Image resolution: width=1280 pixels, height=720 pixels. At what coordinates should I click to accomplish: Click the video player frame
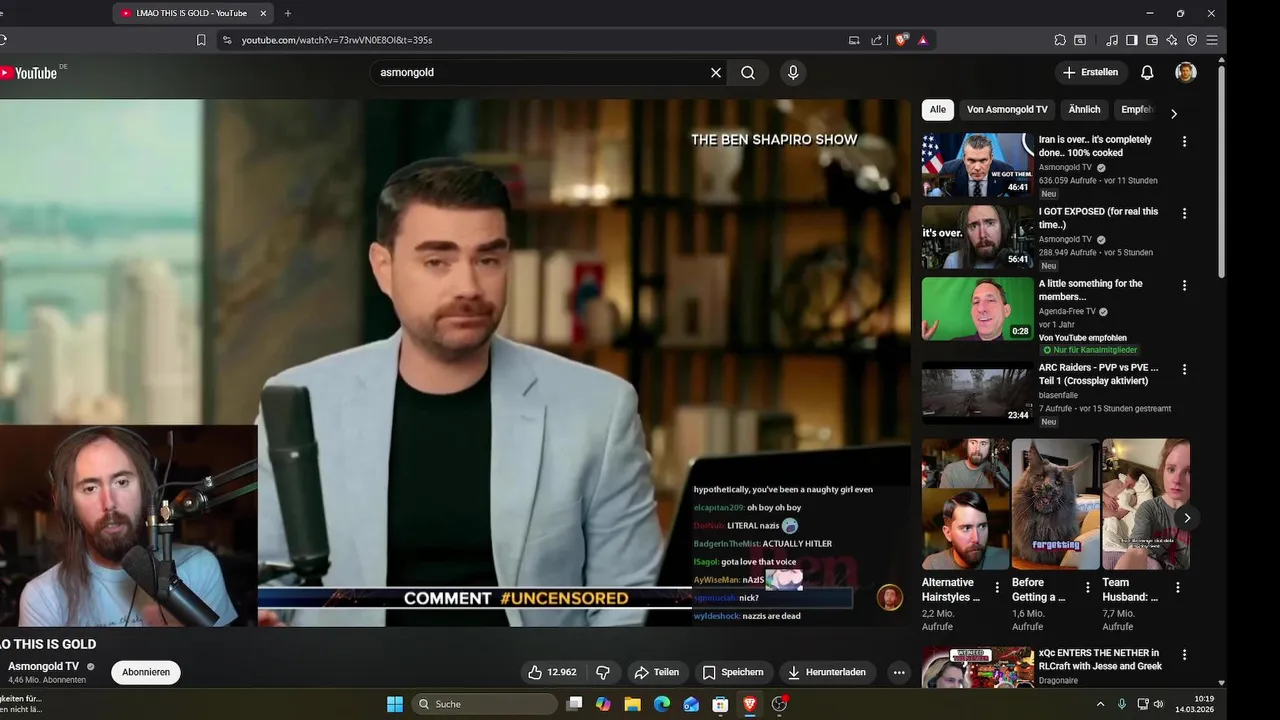[455, 363]
